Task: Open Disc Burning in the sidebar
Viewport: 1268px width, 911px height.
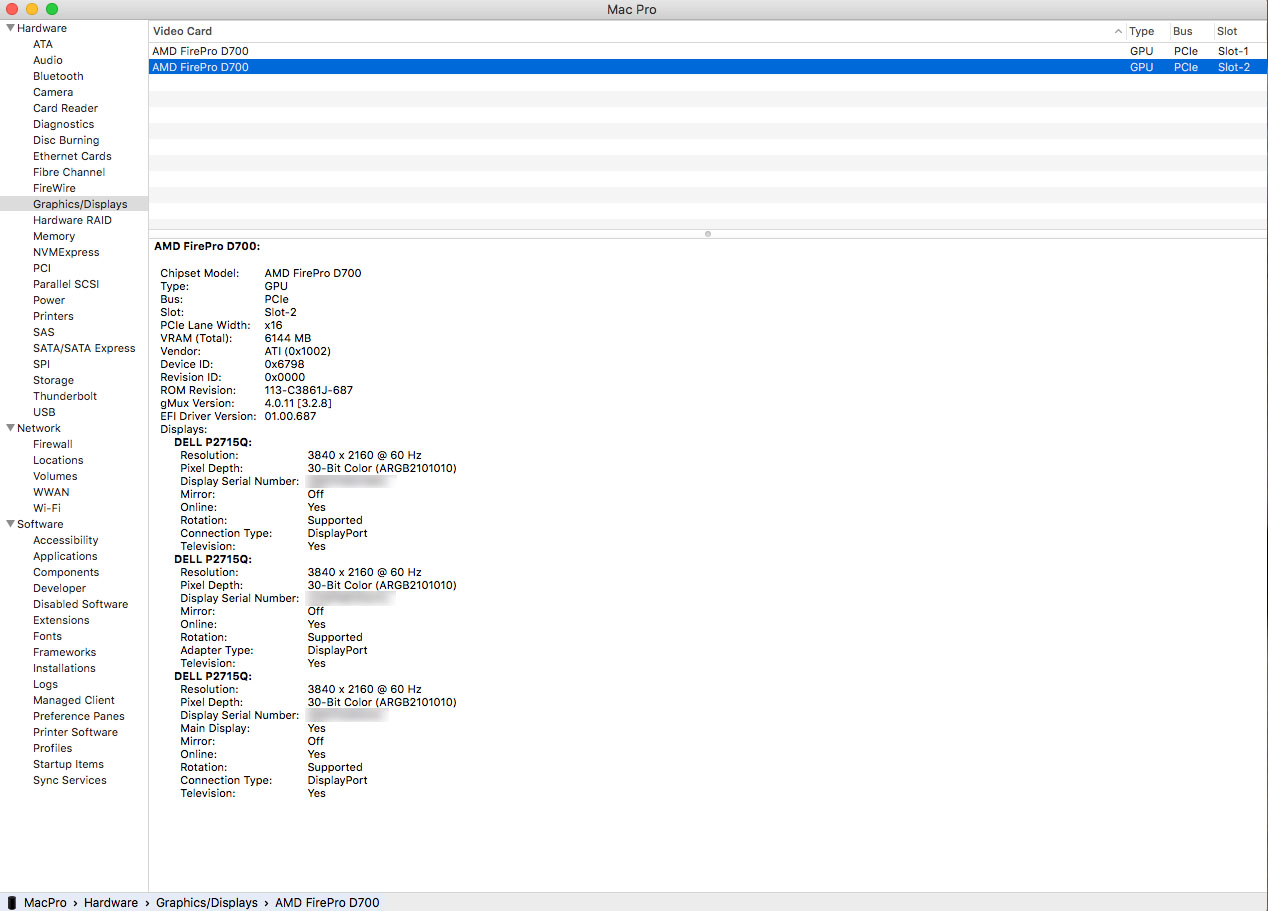Action: 66,140
